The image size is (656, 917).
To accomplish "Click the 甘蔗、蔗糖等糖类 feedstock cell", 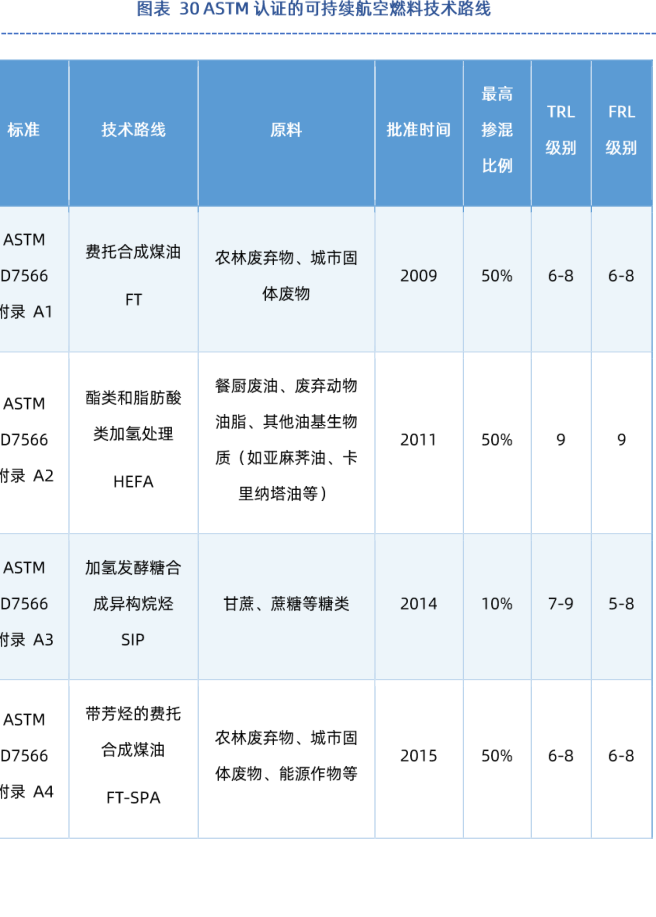I will click(286, 604).
